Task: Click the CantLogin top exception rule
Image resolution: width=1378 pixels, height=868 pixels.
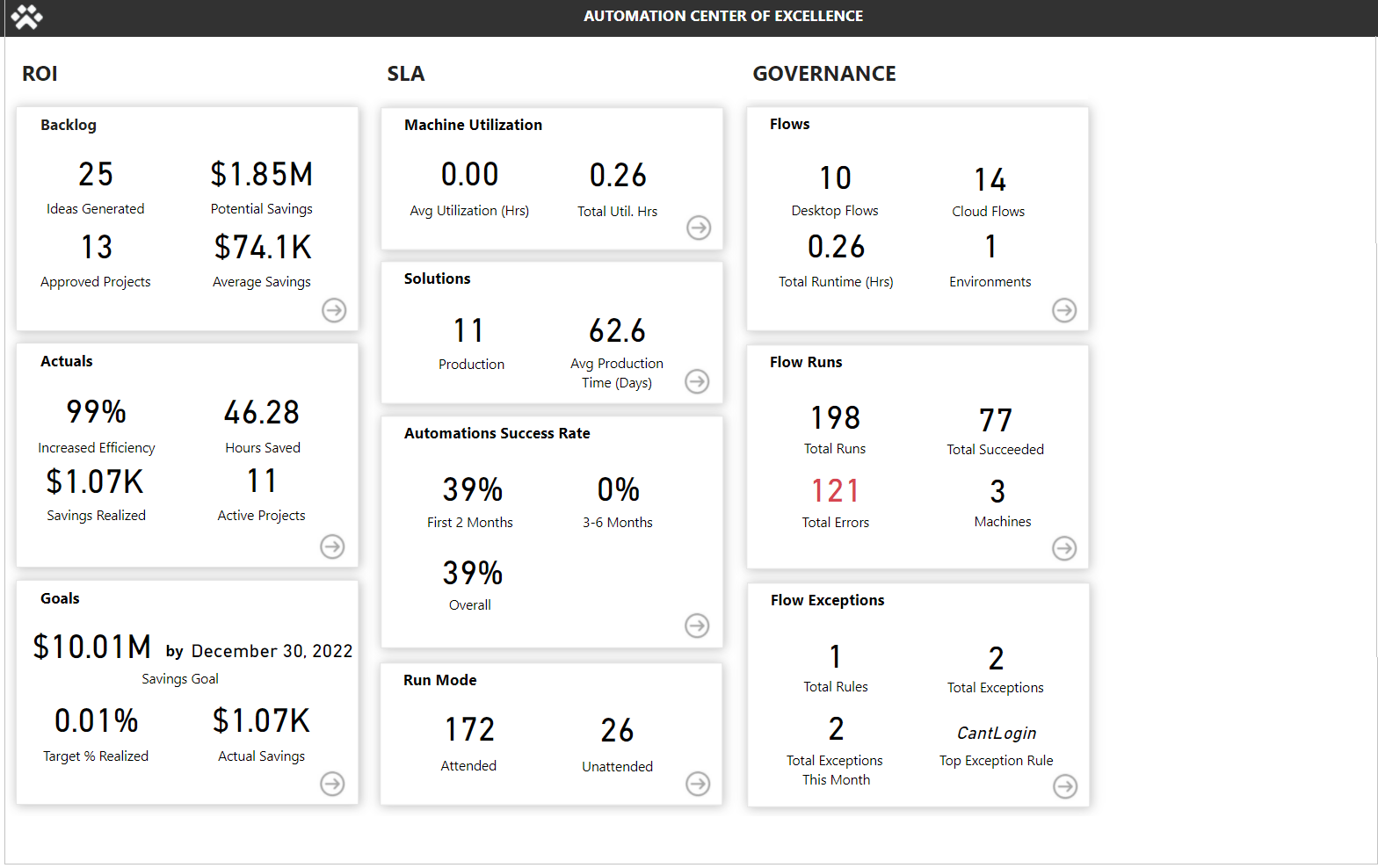Action: (x=996, y=734)
